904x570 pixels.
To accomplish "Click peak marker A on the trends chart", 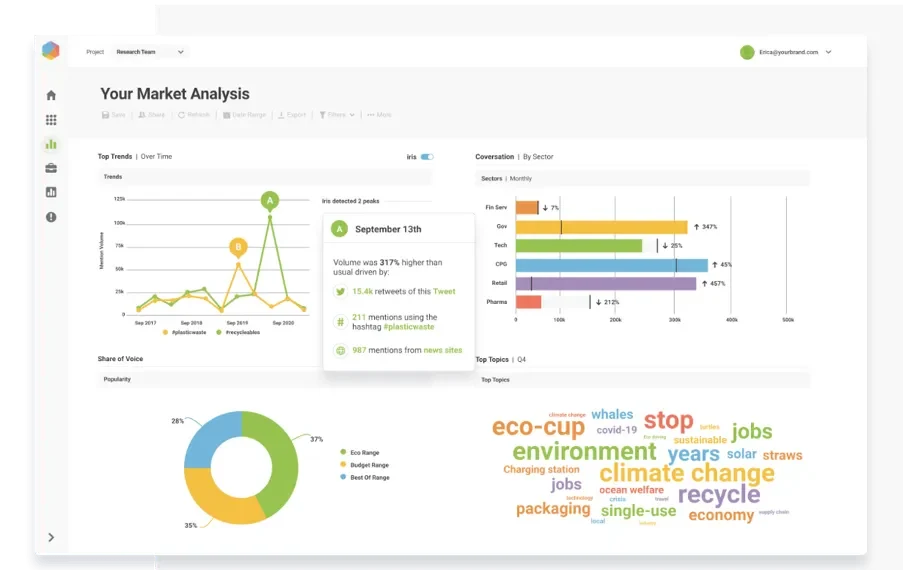I will pyautogui.click(x=270, y=201).
